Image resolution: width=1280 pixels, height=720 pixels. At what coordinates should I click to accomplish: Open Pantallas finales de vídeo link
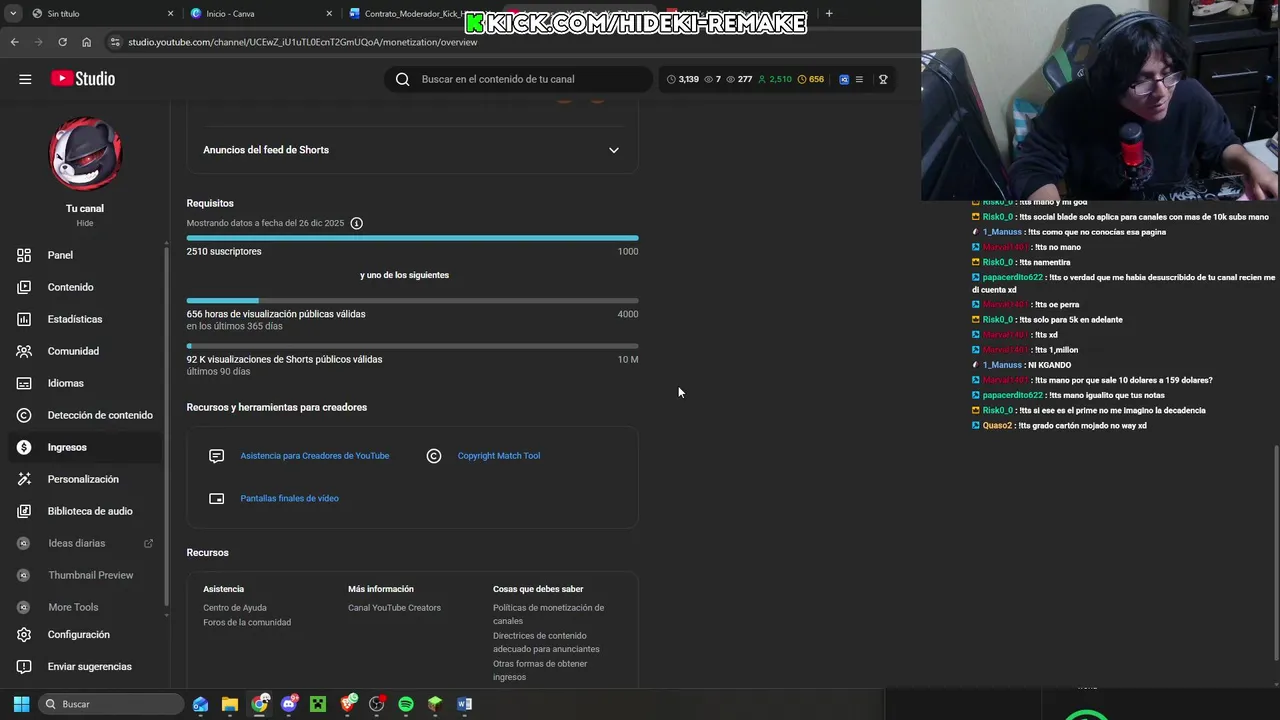pos(289,498)
